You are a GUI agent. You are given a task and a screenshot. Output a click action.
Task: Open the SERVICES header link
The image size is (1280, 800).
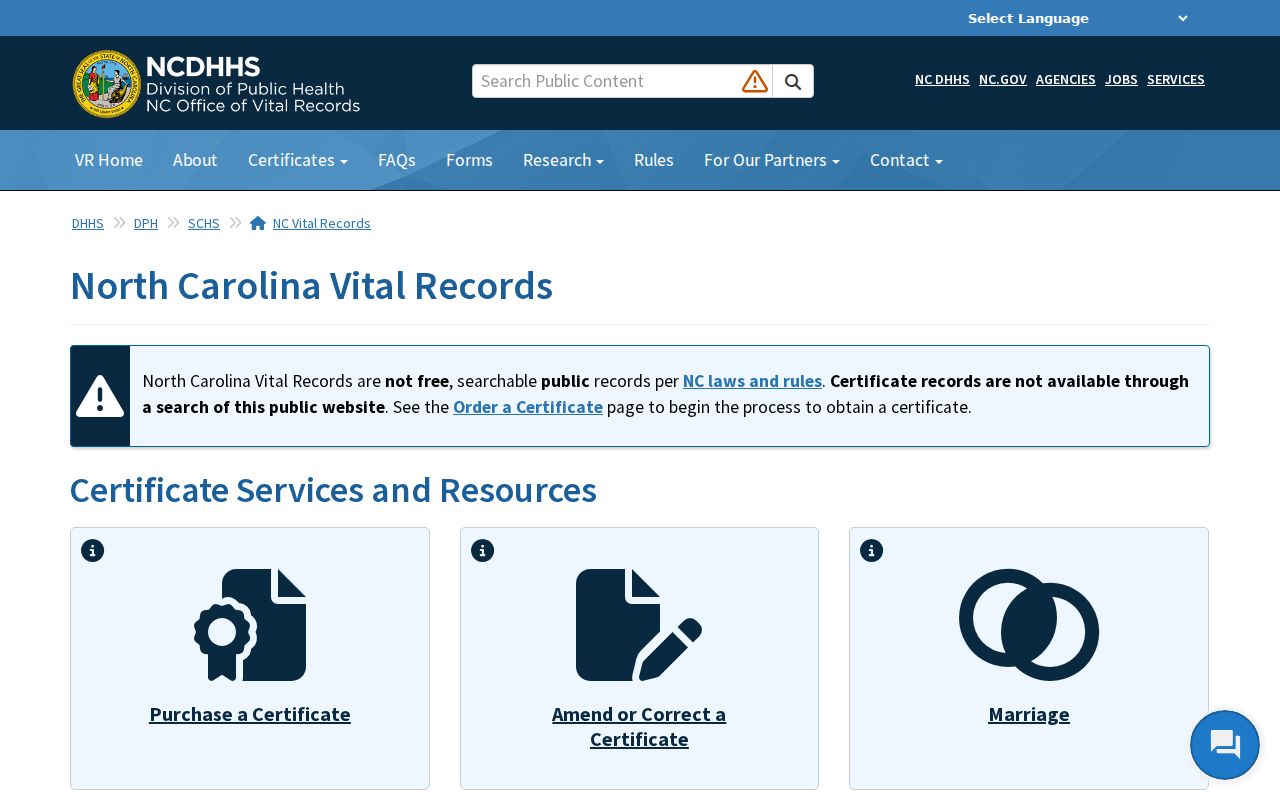1176,79
